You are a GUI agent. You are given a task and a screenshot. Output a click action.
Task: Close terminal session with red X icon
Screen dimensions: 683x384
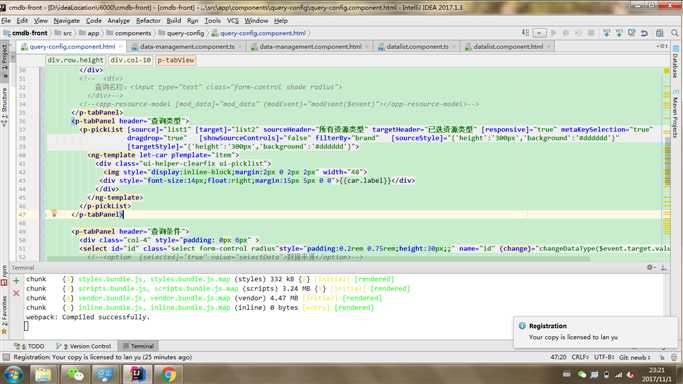[x=16, y=293]
